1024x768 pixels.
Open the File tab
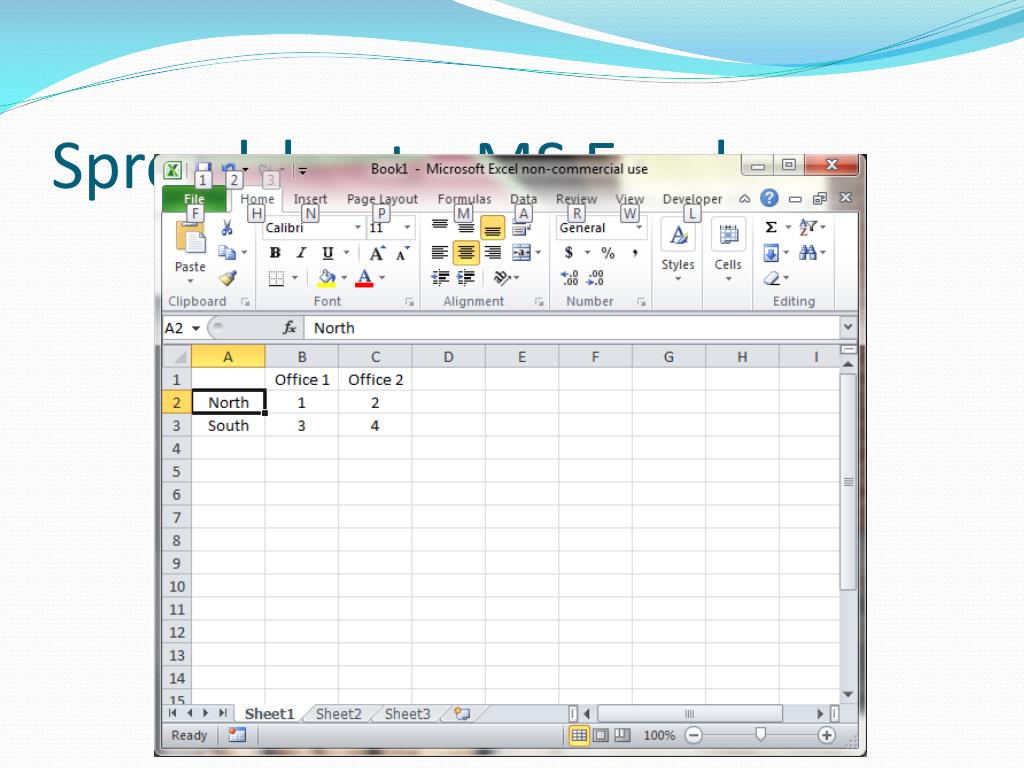(195, 199)
